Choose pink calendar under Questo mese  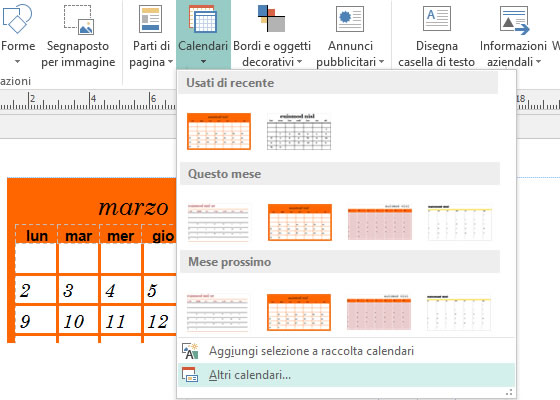(380, 222)
